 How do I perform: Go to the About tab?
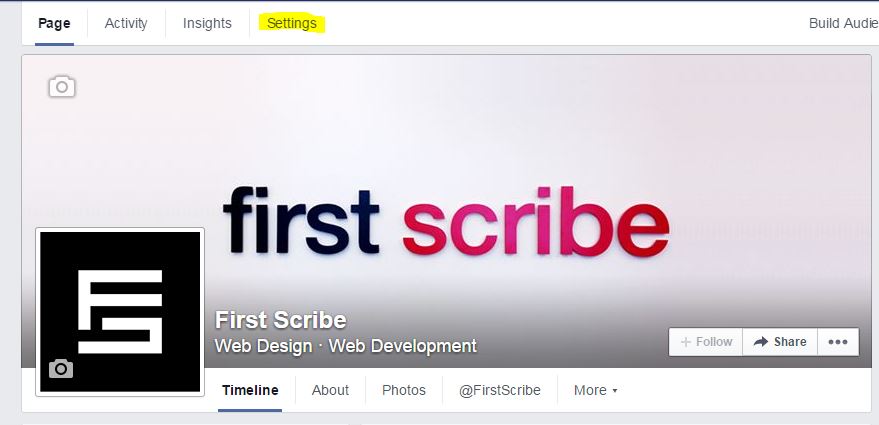click(x=330, y=390)
